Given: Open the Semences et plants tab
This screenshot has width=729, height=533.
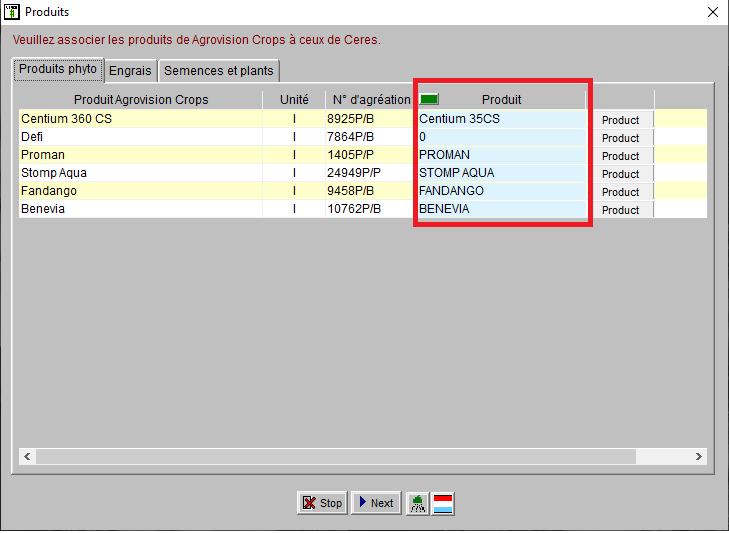Looking at the screenshot, I should tap(219, 71).
